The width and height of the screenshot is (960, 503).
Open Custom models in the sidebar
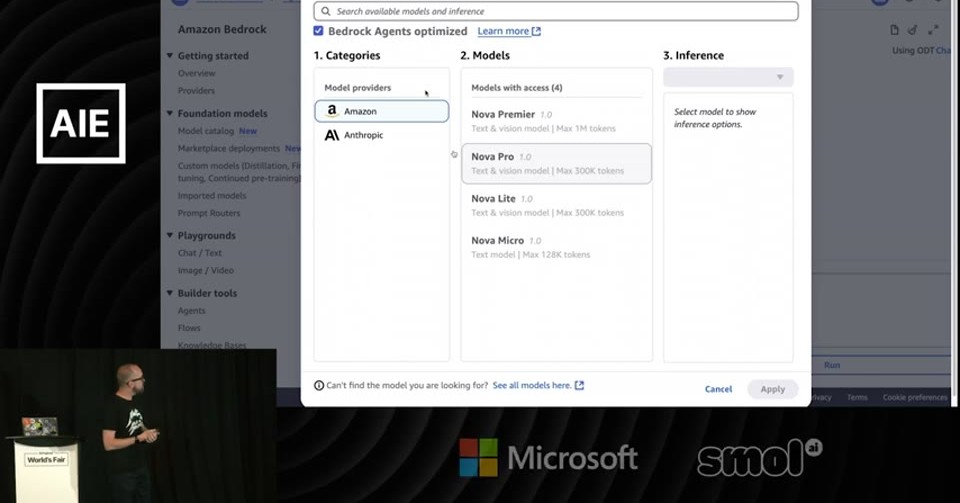pos(239,172)
